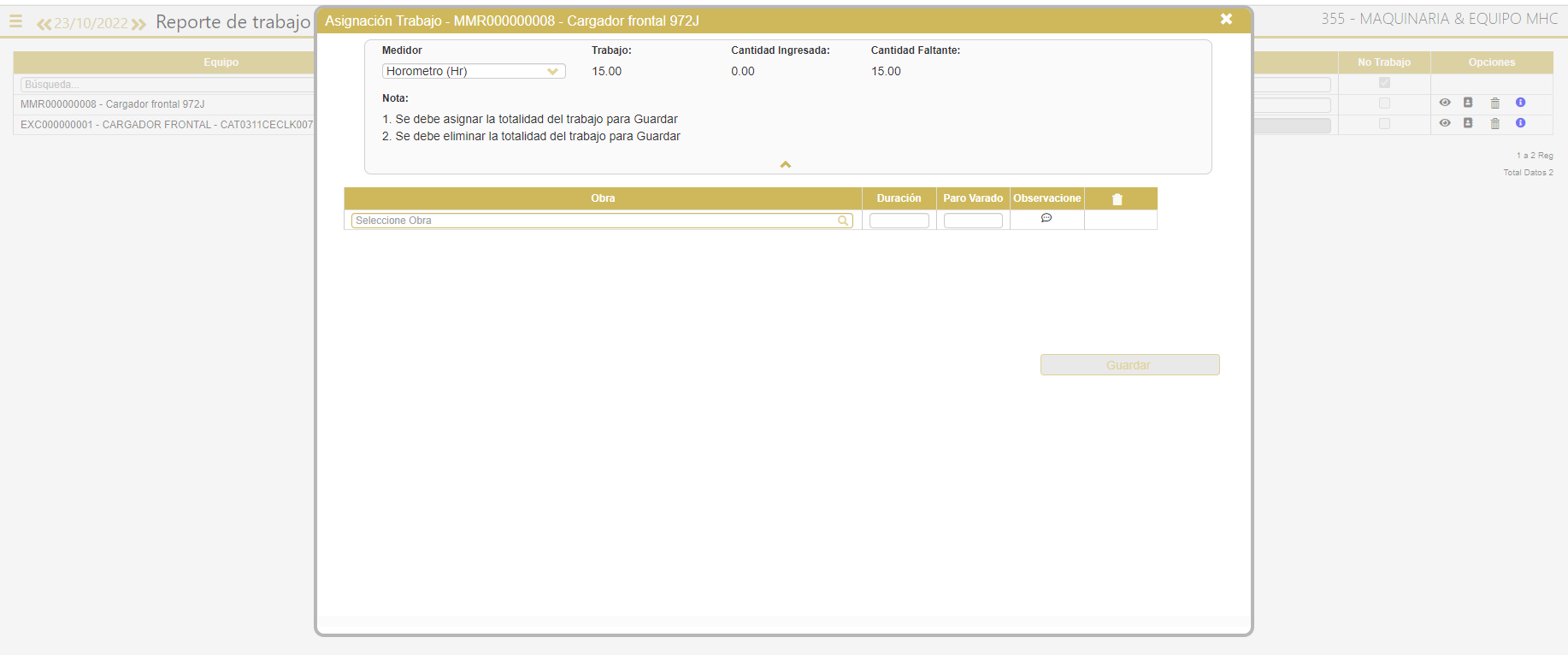
Task: Toggle No Trabajo checkbox for MMR000000008 row
Action: (x=1384, y=103)
